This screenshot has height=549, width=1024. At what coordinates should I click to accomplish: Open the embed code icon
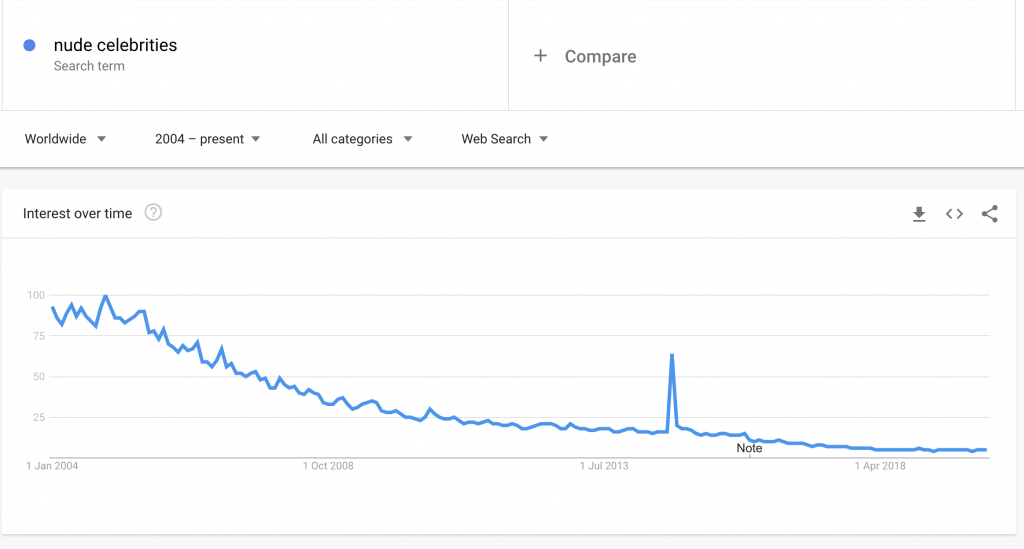(x=954, y=214)
